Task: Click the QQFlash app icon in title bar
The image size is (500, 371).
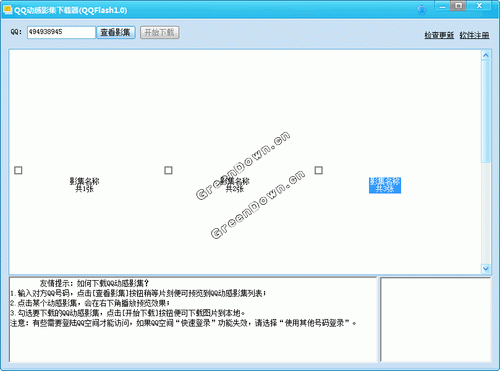Action: click(7, 10)
